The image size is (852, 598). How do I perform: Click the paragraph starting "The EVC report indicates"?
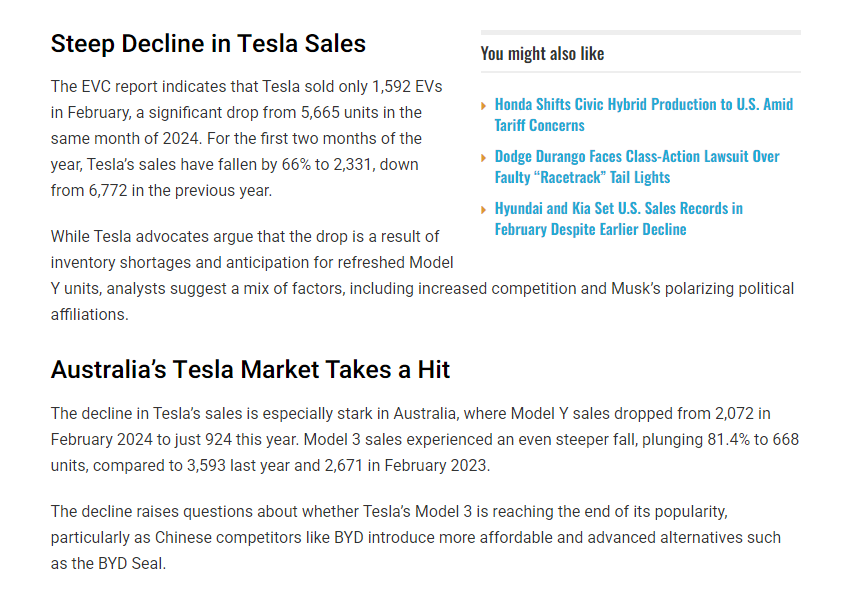237,138
